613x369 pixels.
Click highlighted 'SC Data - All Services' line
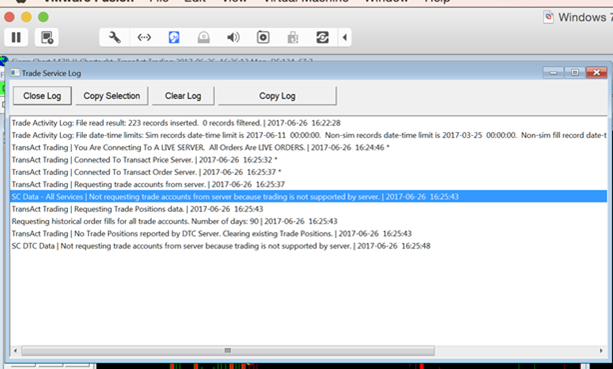[x=308, y=197]
